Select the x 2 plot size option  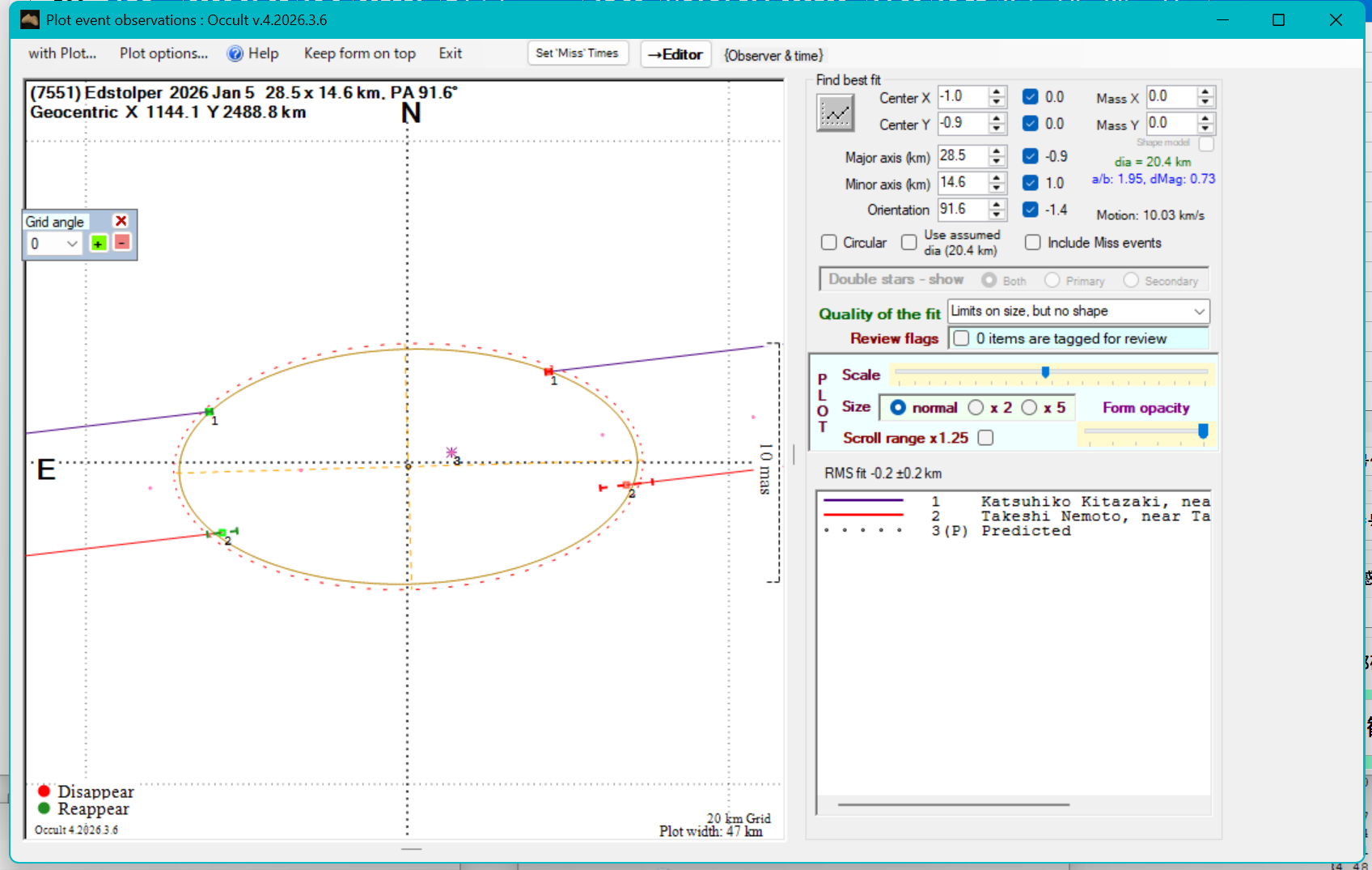pos(976,408)
